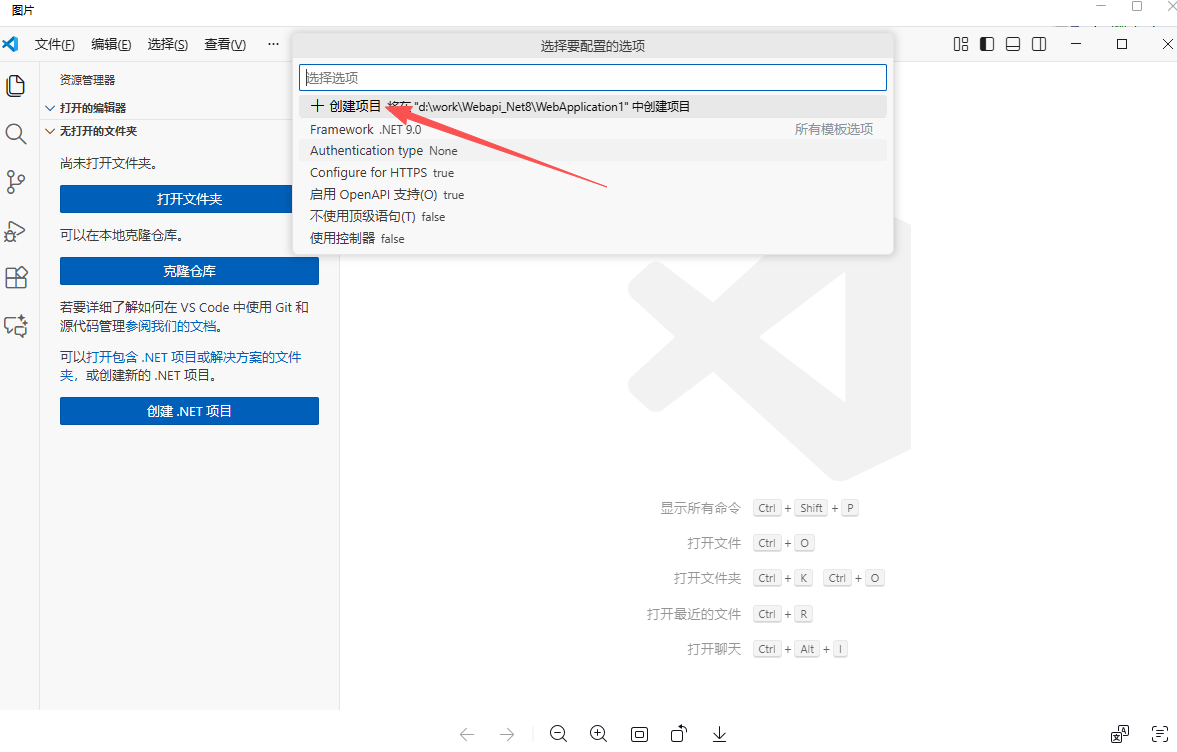Viewport: 1177px width, 752px height.
Task: Open the Chat view icon in activity bar
Action: tap(16, 326)
